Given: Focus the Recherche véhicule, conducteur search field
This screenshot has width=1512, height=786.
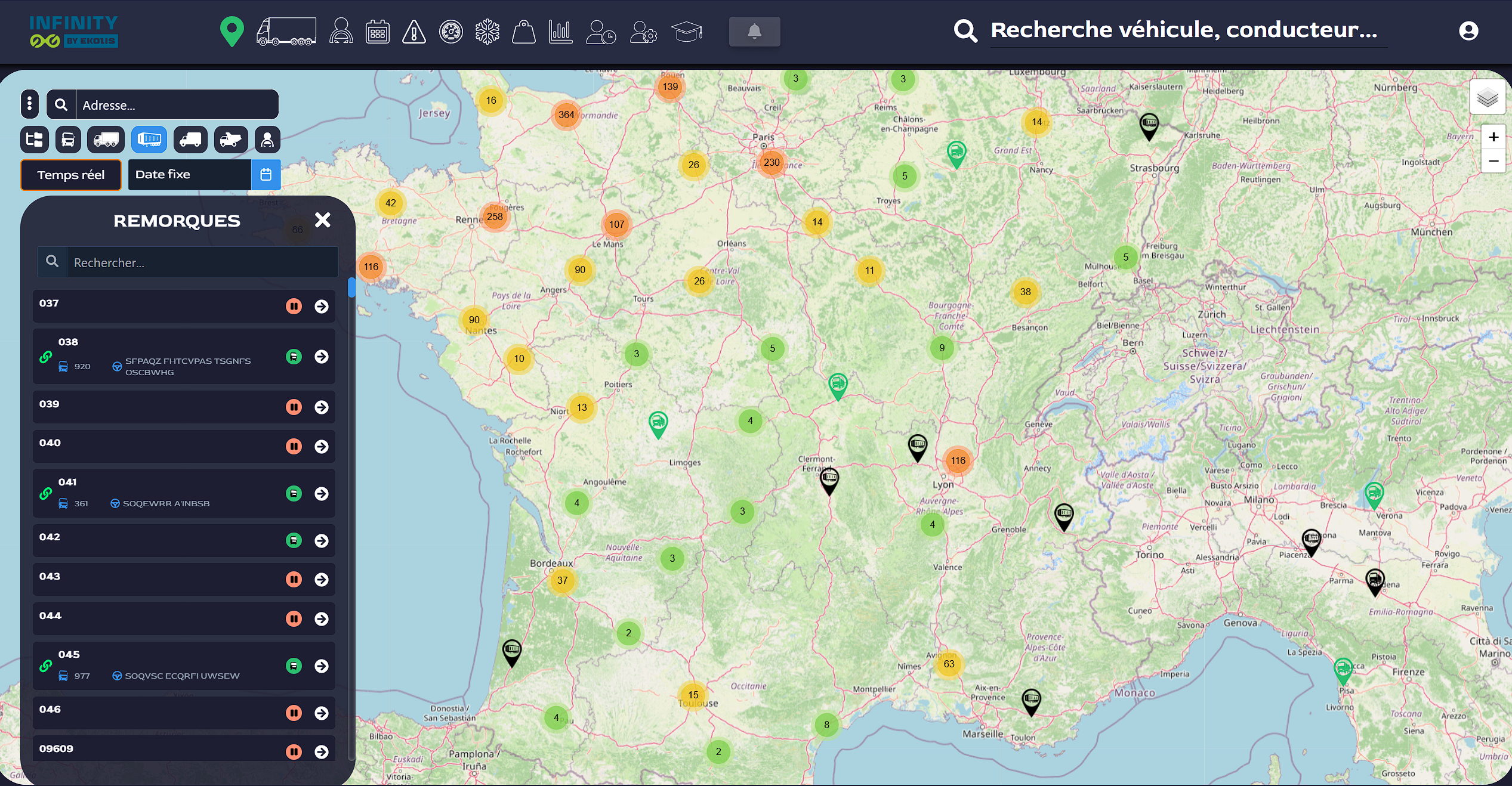Looking at the screenshot, I should point(1189,30).
